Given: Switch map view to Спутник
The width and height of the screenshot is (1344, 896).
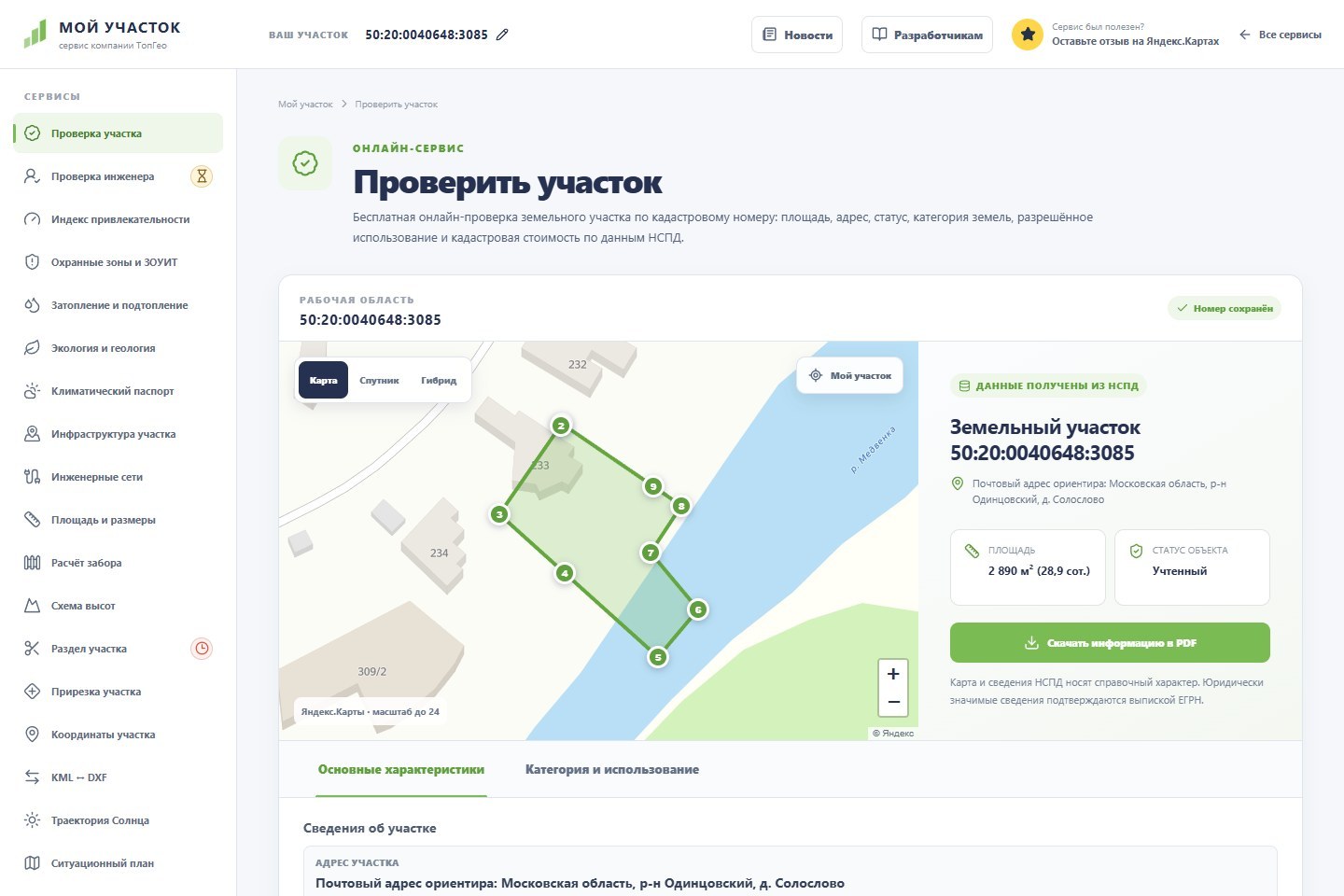Looking at the screenshot, I should (379, 380).
